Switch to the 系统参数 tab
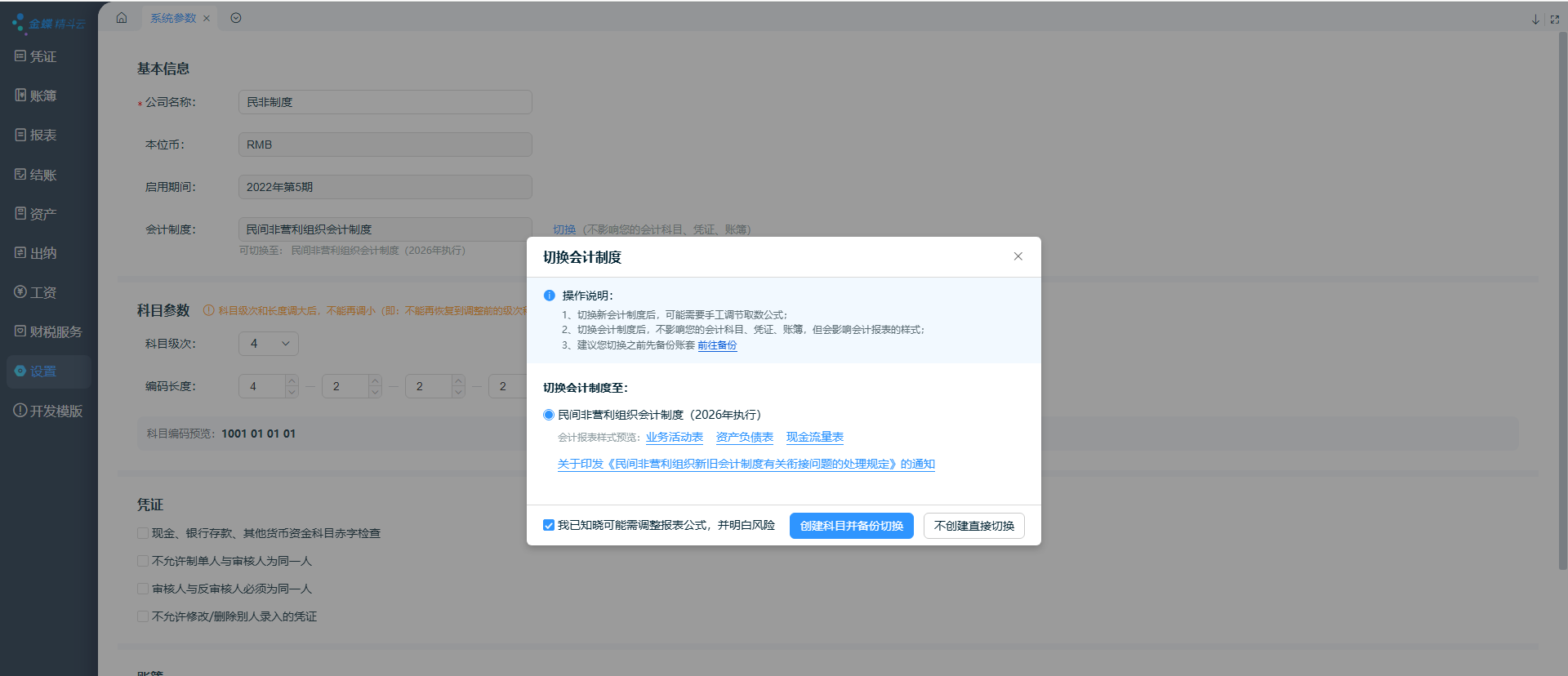This screenshot has width=1568, height=676. pyautogui.click(x=173, y=18)
